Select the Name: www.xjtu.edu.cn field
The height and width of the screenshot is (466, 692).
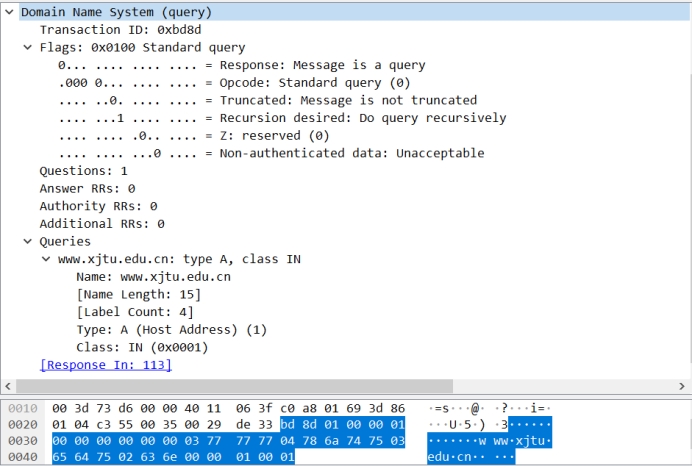[x=153, y=277]
